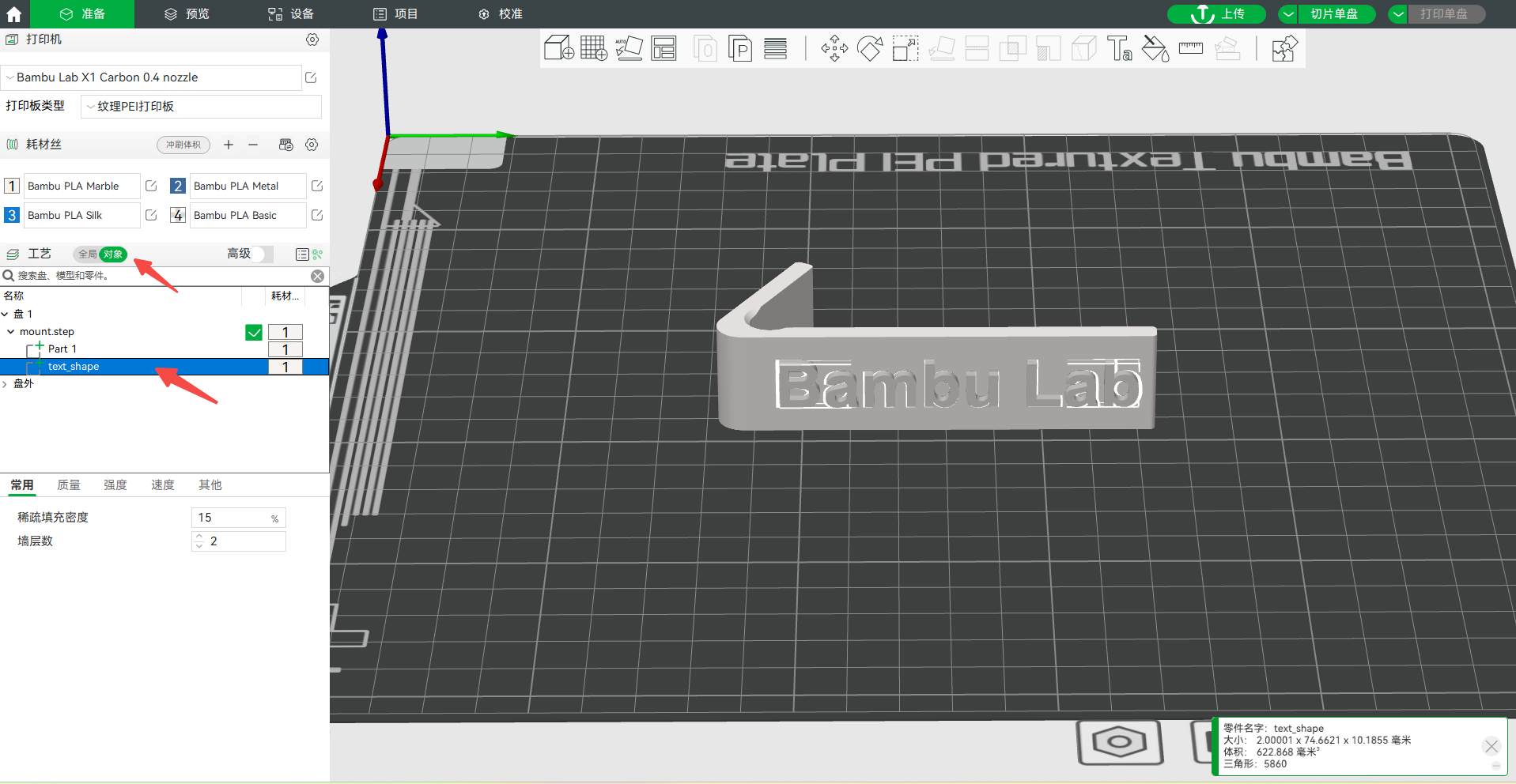The width and height of the screenshot is (1516, 784).
Task: Click the Add plate grid icon
Action: click(594, 48)
